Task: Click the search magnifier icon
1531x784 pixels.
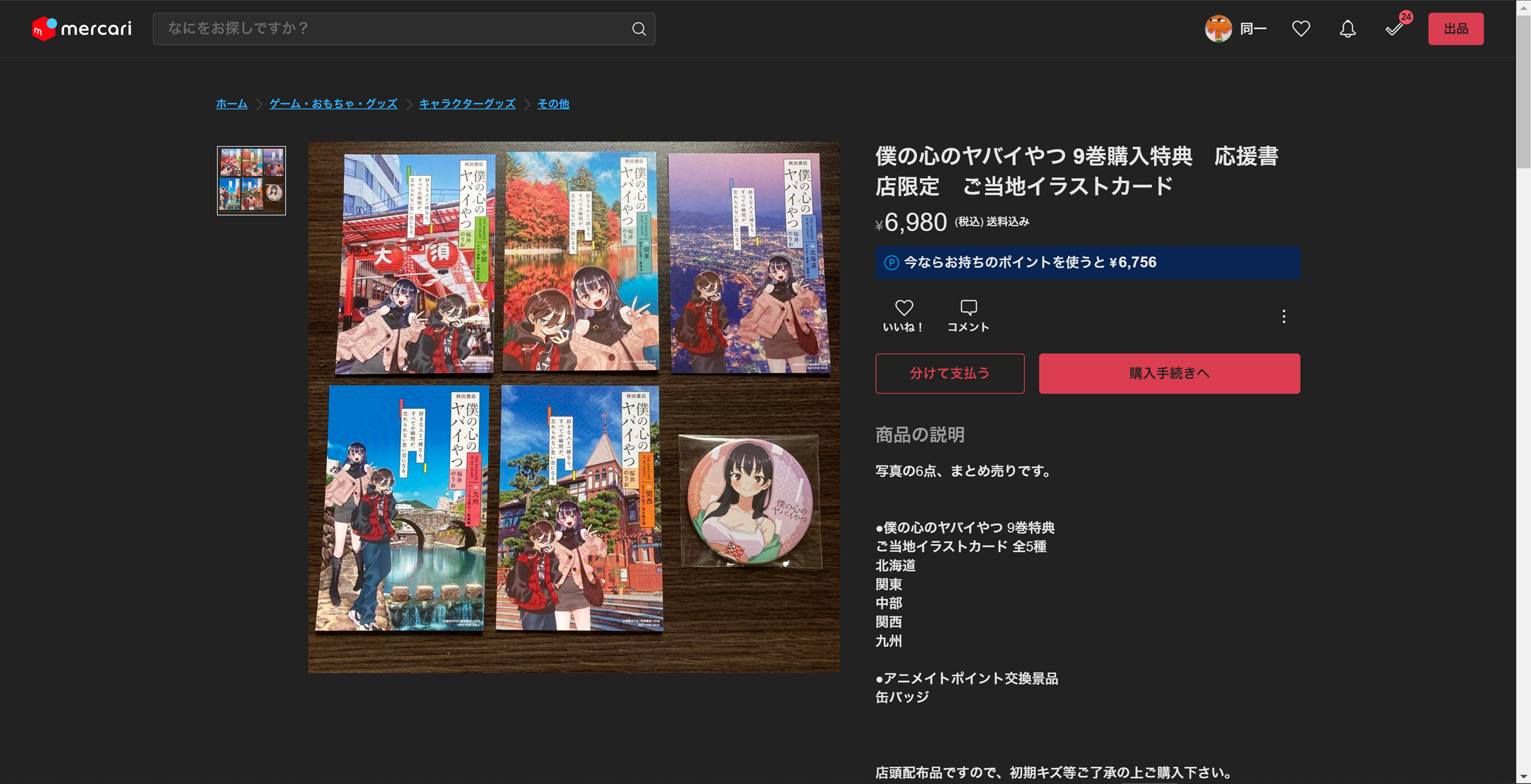Action: pyautogui.click(x=638, y=29)
